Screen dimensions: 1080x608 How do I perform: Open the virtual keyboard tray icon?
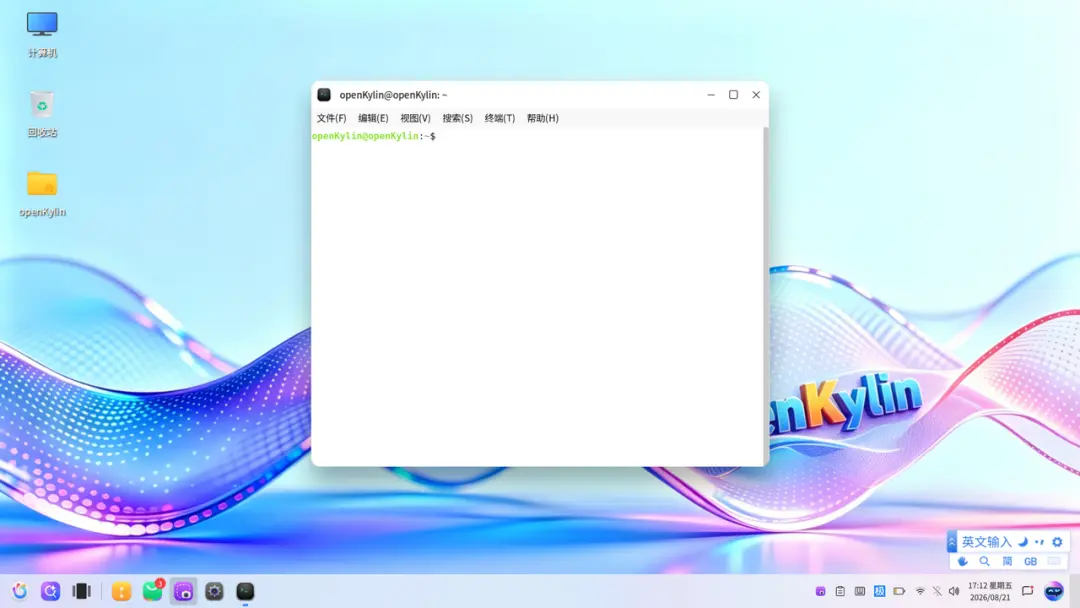[860, 591]
